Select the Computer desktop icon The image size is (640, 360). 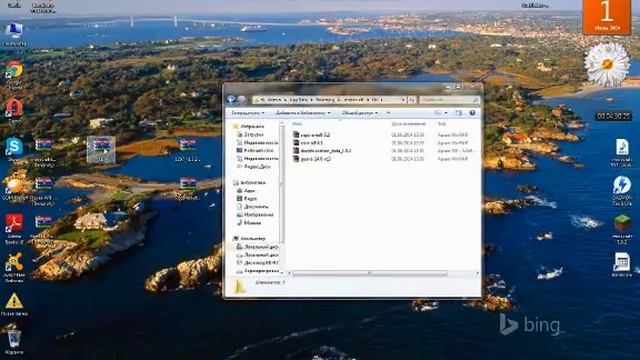pos(14,34)
